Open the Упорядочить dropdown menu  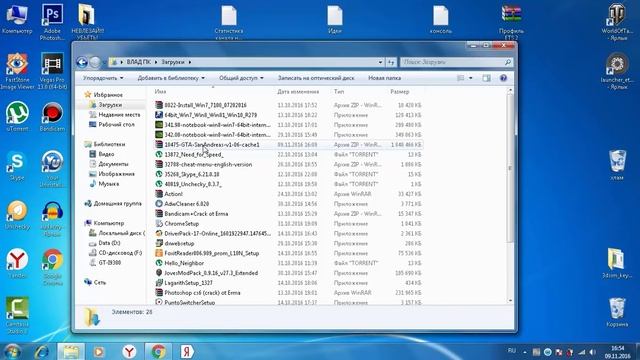pyautogui.click(x=103, y=78)
